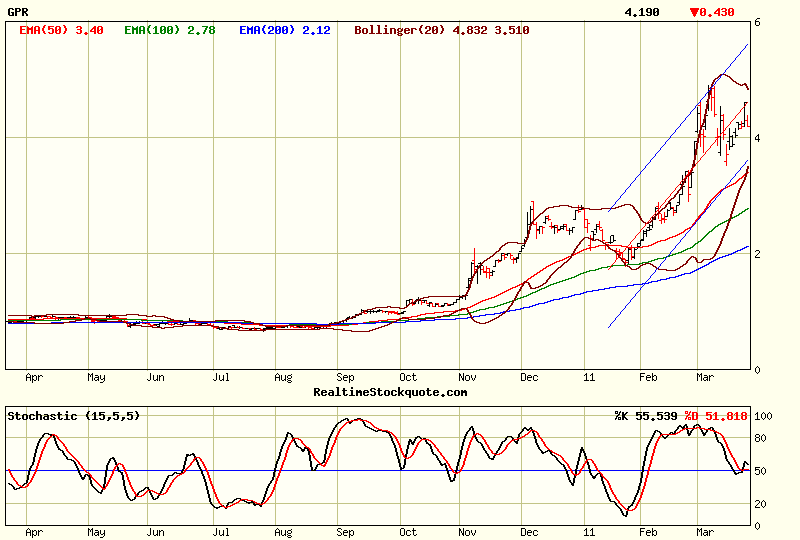Click the price axis label 6
This screenshot has height=540, width=800.
pos(758,22)
